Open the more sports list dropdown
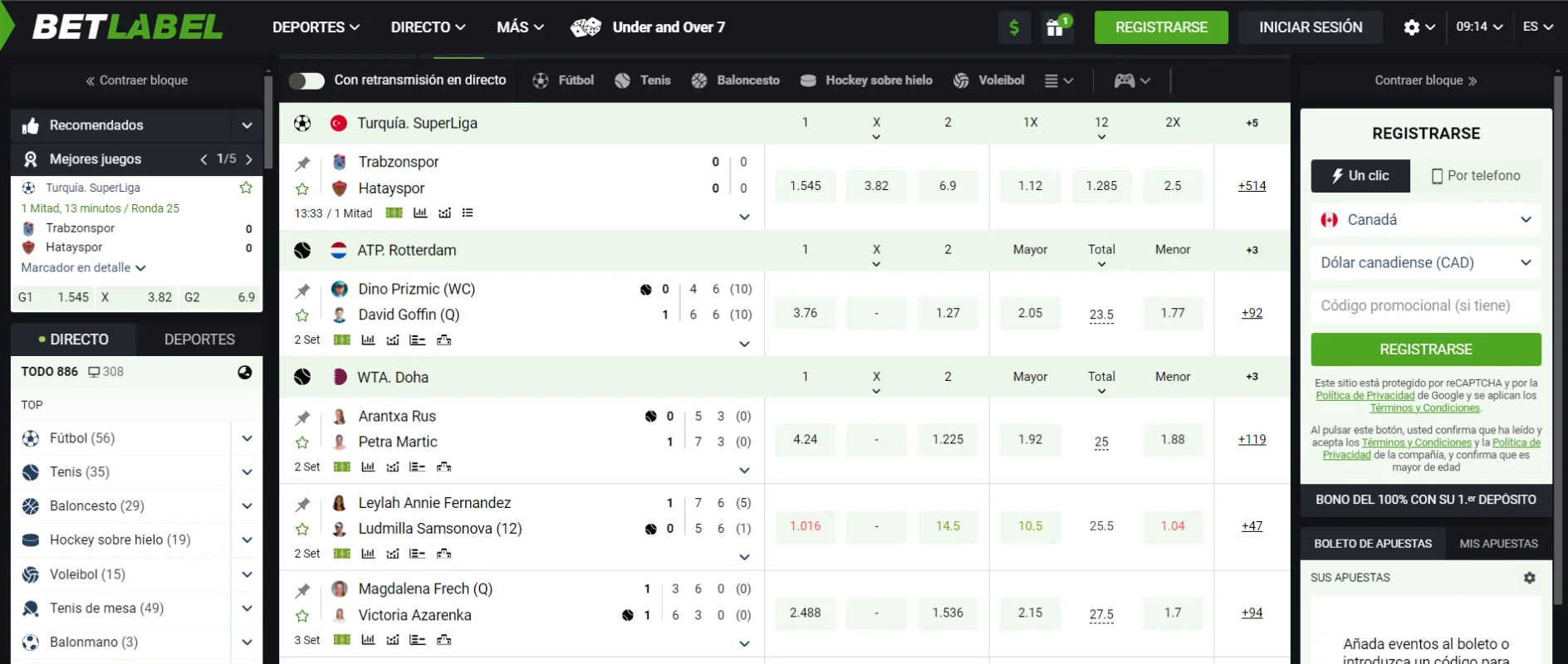Screen dimensions: 1568x664 click(x=1059, y=81)
